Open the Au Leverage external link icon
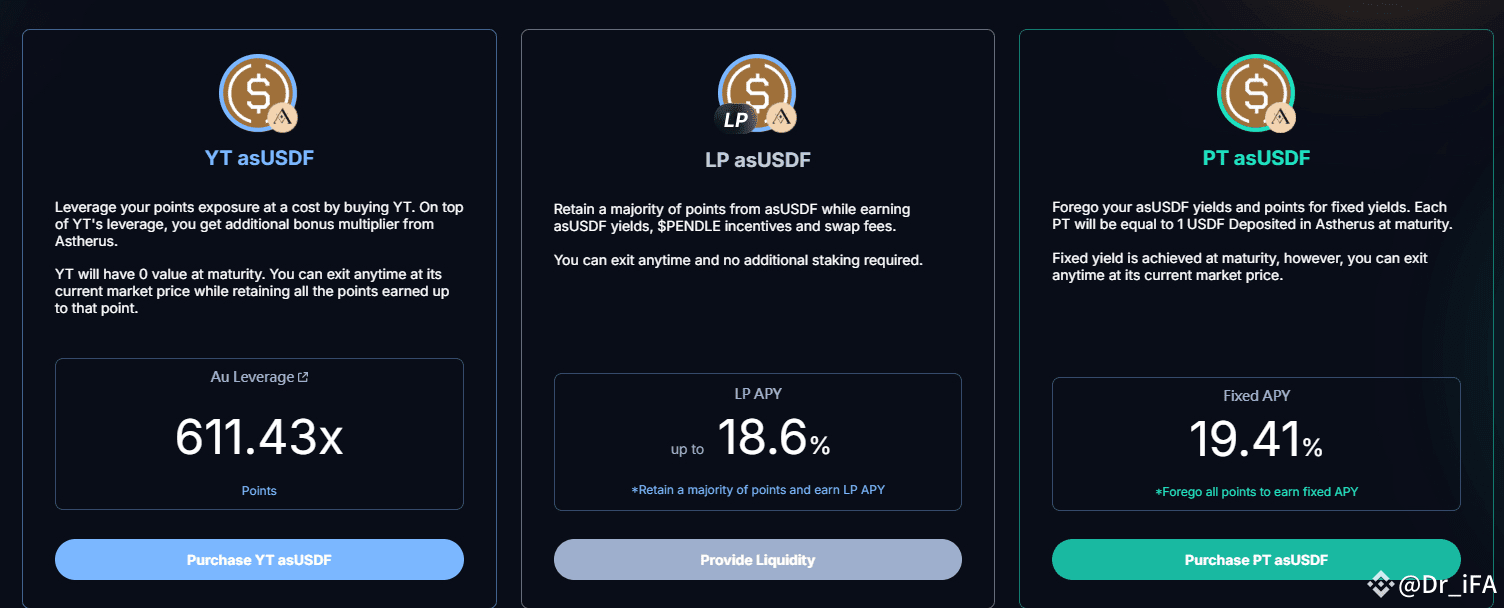Image resolution: width=1504 pixels, height=608 pixels. pos(304,378)
